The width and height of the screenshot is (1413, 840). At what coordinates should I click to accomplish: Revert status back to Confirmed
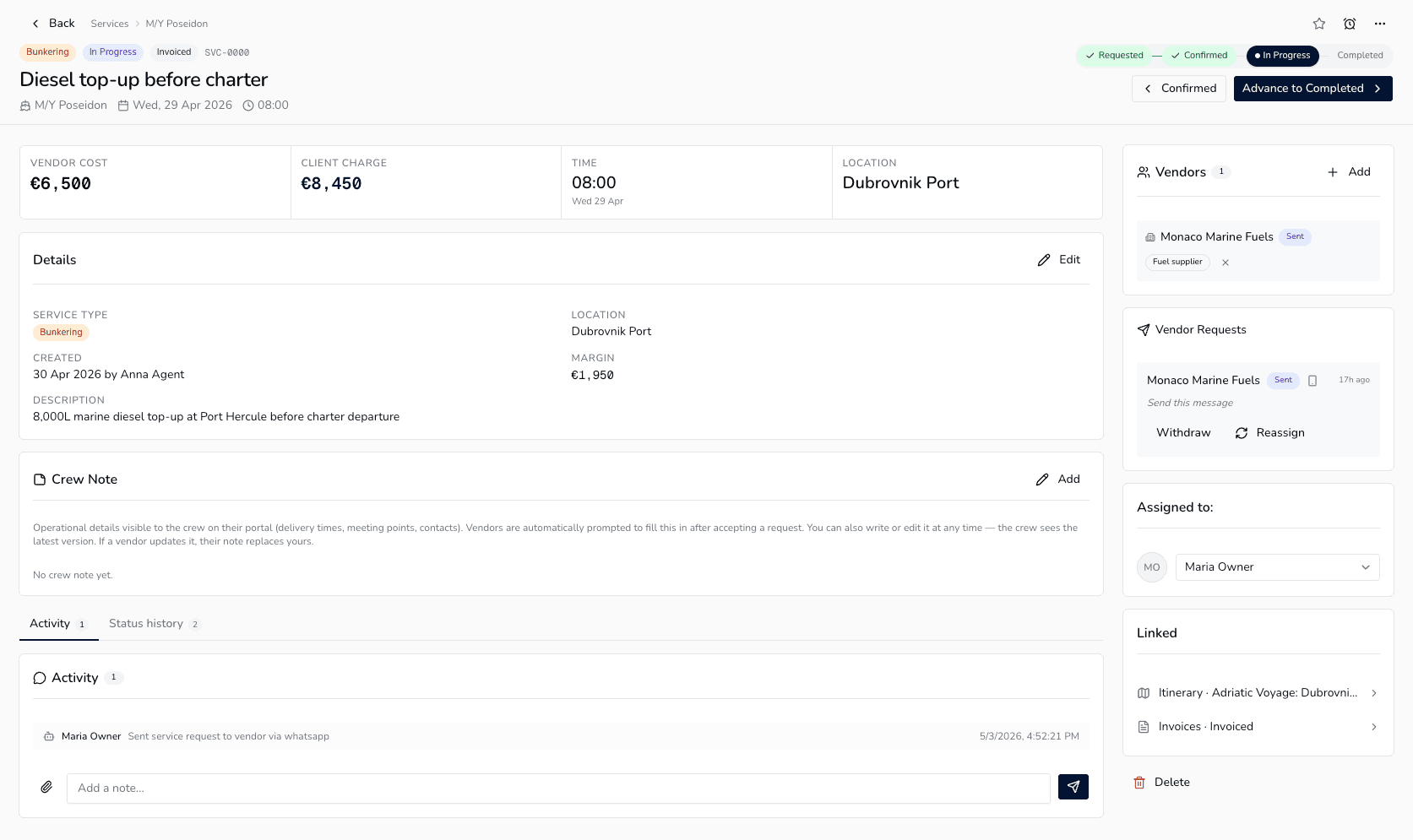1179,89
